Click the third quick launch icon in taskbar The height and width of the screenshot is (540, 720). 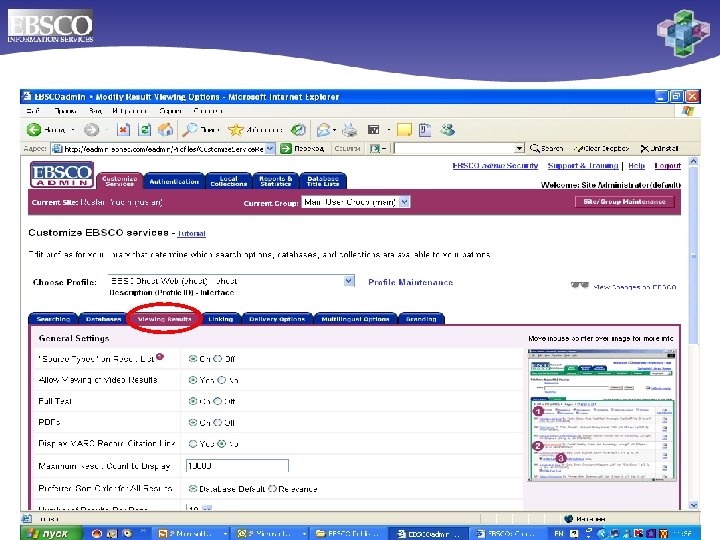(x=127, y=534)
